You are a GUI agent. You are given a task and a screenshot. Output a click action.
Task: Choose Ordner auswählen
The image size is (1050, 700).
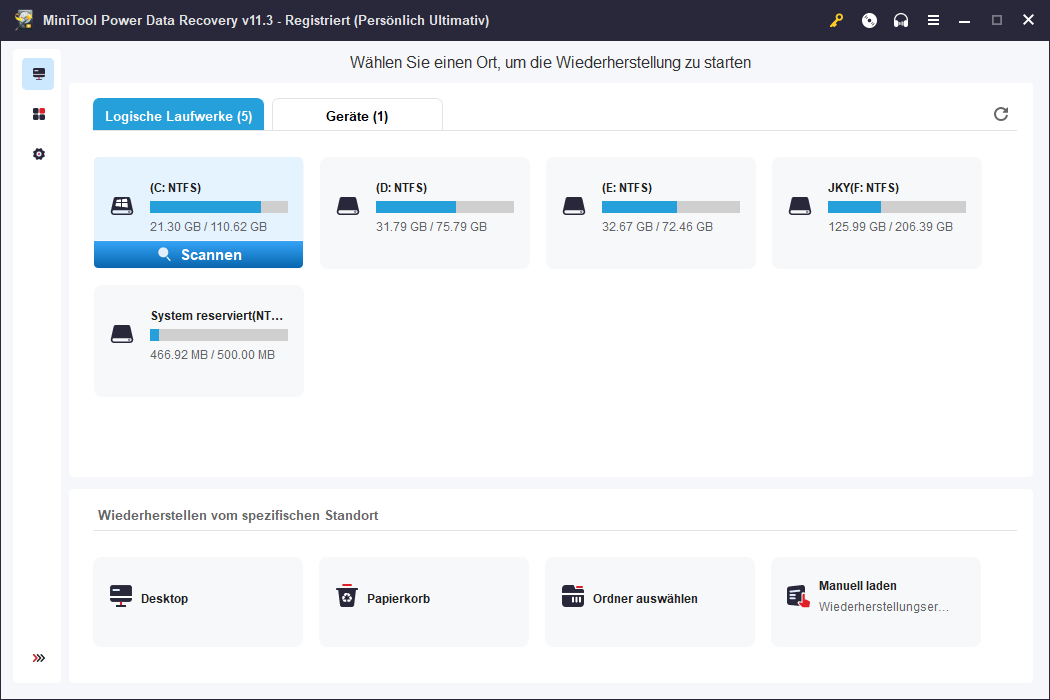pos(650,602)
